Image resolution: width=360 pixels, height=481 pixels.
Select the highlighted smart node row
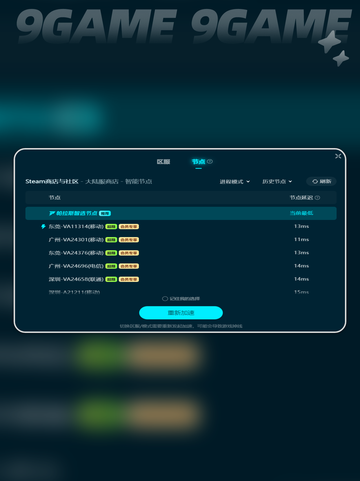181,213
